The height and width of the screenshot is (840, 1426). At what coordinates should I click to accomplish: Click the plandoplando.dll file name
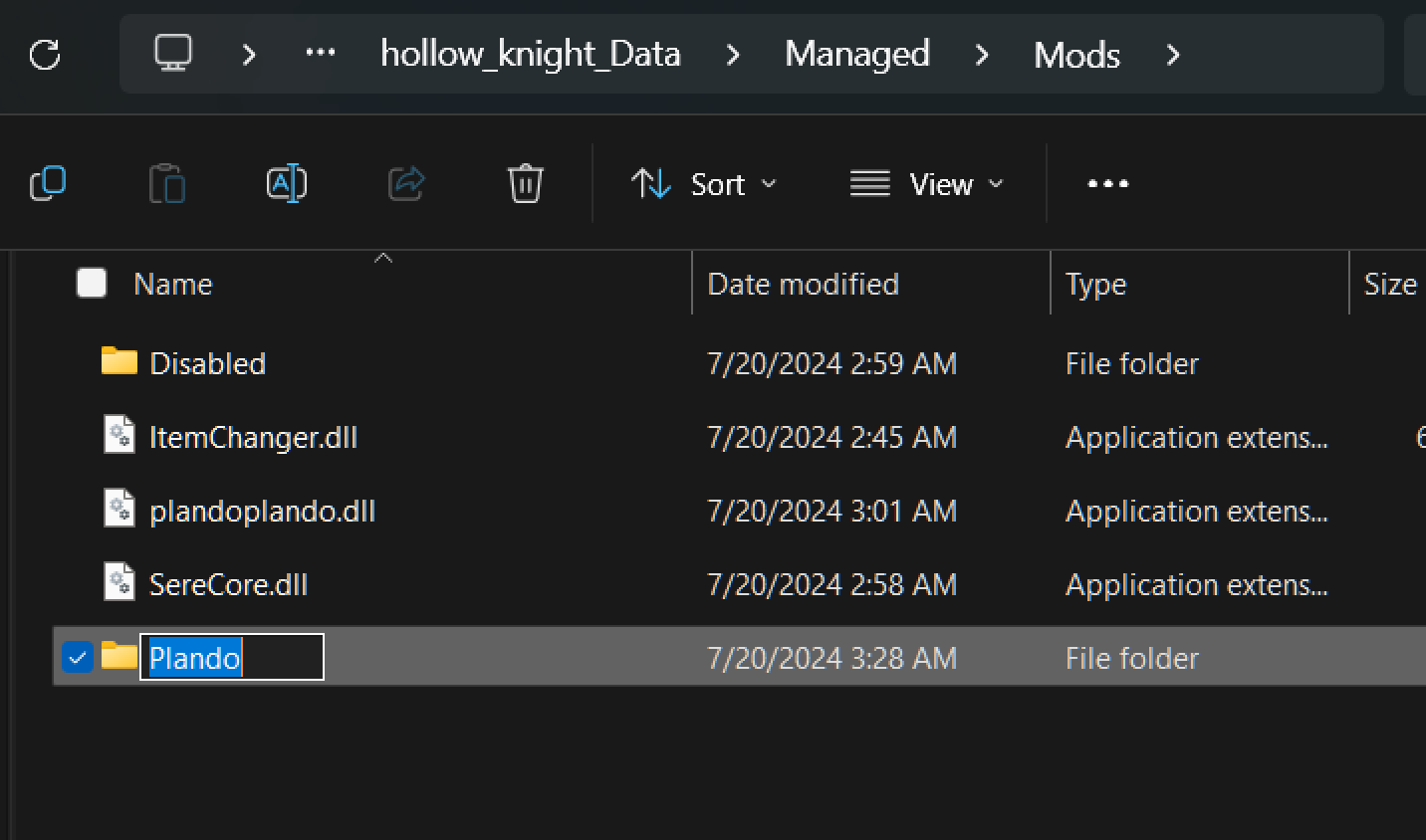point(262,511)
